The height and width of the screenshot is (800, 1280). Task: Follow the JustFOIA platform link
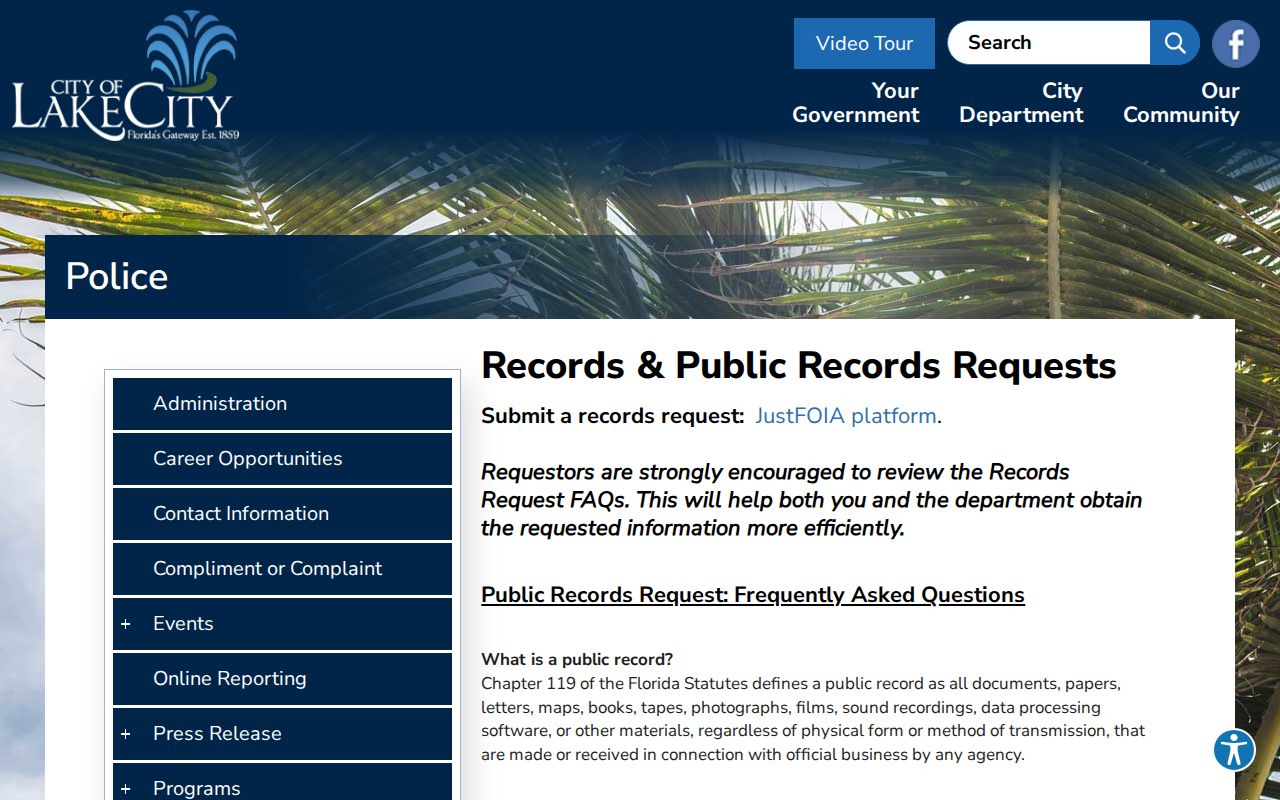tap(846, 416)
